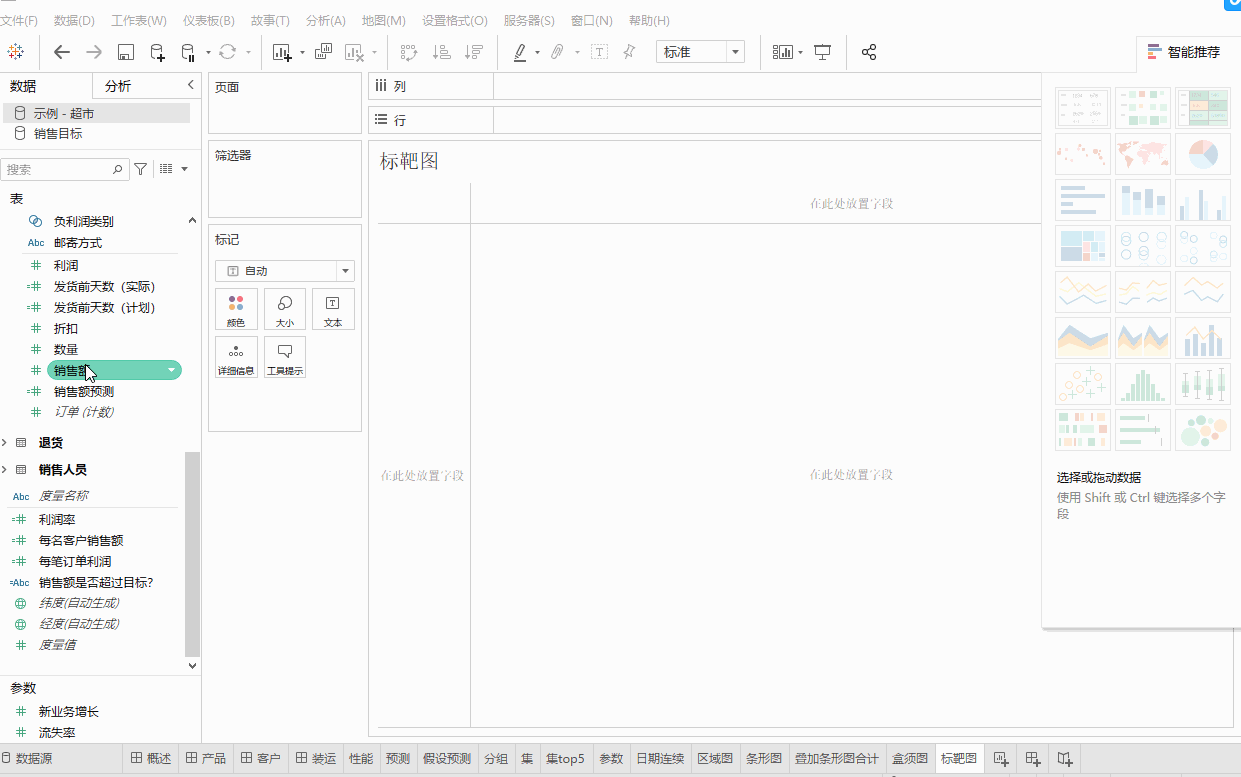Click the new story tab icon at bottom

pos(1065,759)
